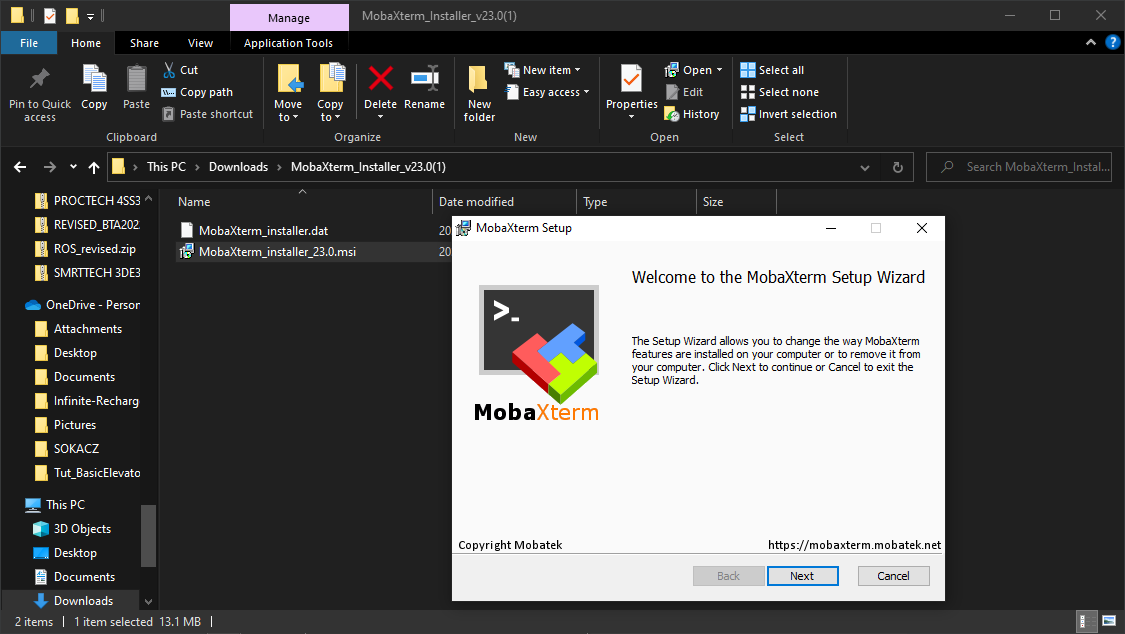Create a New folder from the ribbon
Screen dimensions: 1125x634
point(479,82)
